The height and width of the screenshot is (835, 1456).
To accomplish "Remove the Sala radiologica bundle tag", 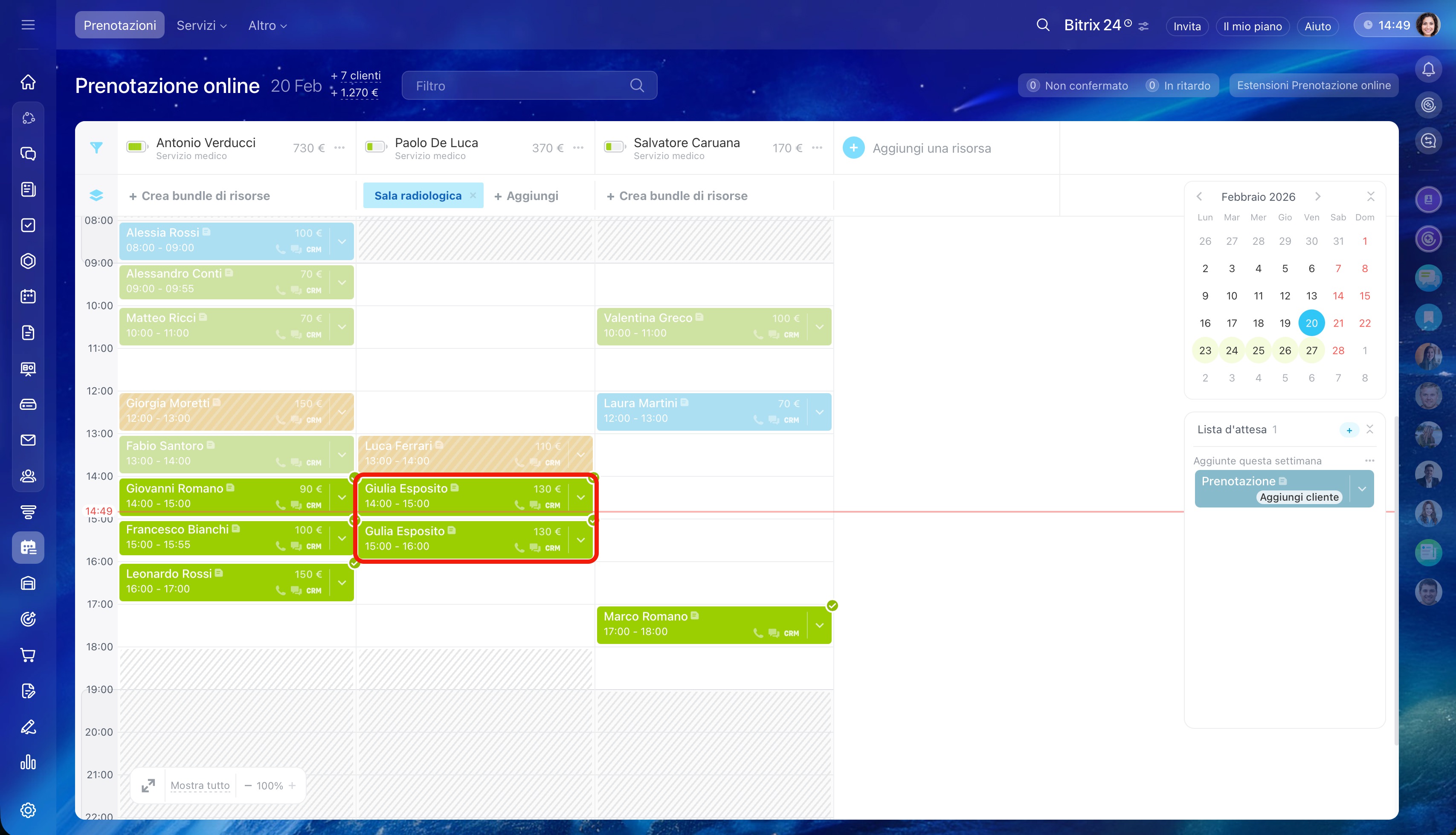I will tap(473, 196).
